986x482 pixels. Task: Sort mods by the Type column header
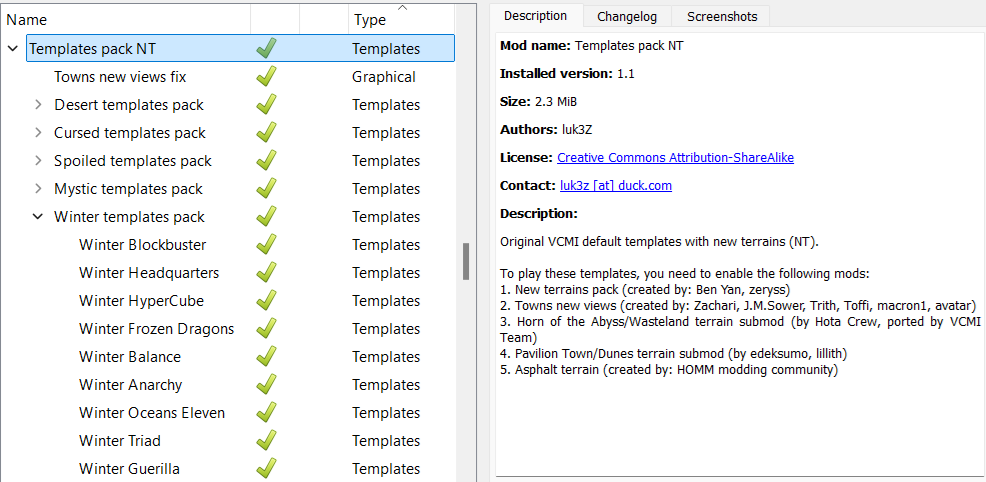click(x=370, y=20)
